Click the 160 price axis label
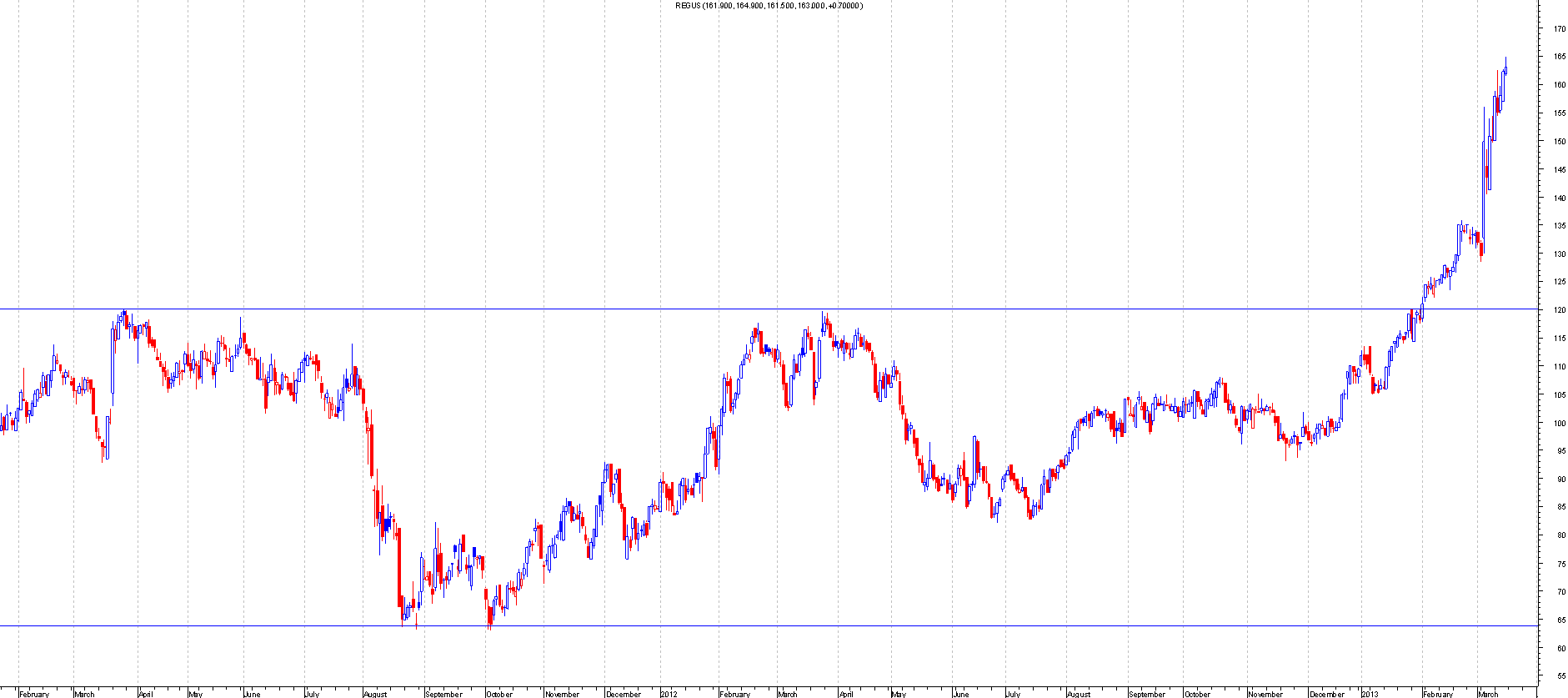This screenshot has height=698, width=1568. point(1558,85)
